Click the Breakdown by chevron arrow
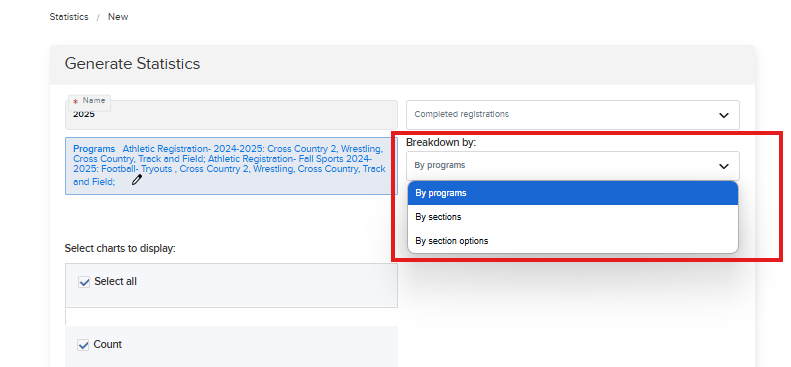Viewport: 791px width, 367px height. pyautogui.click(x=723, y=166)
